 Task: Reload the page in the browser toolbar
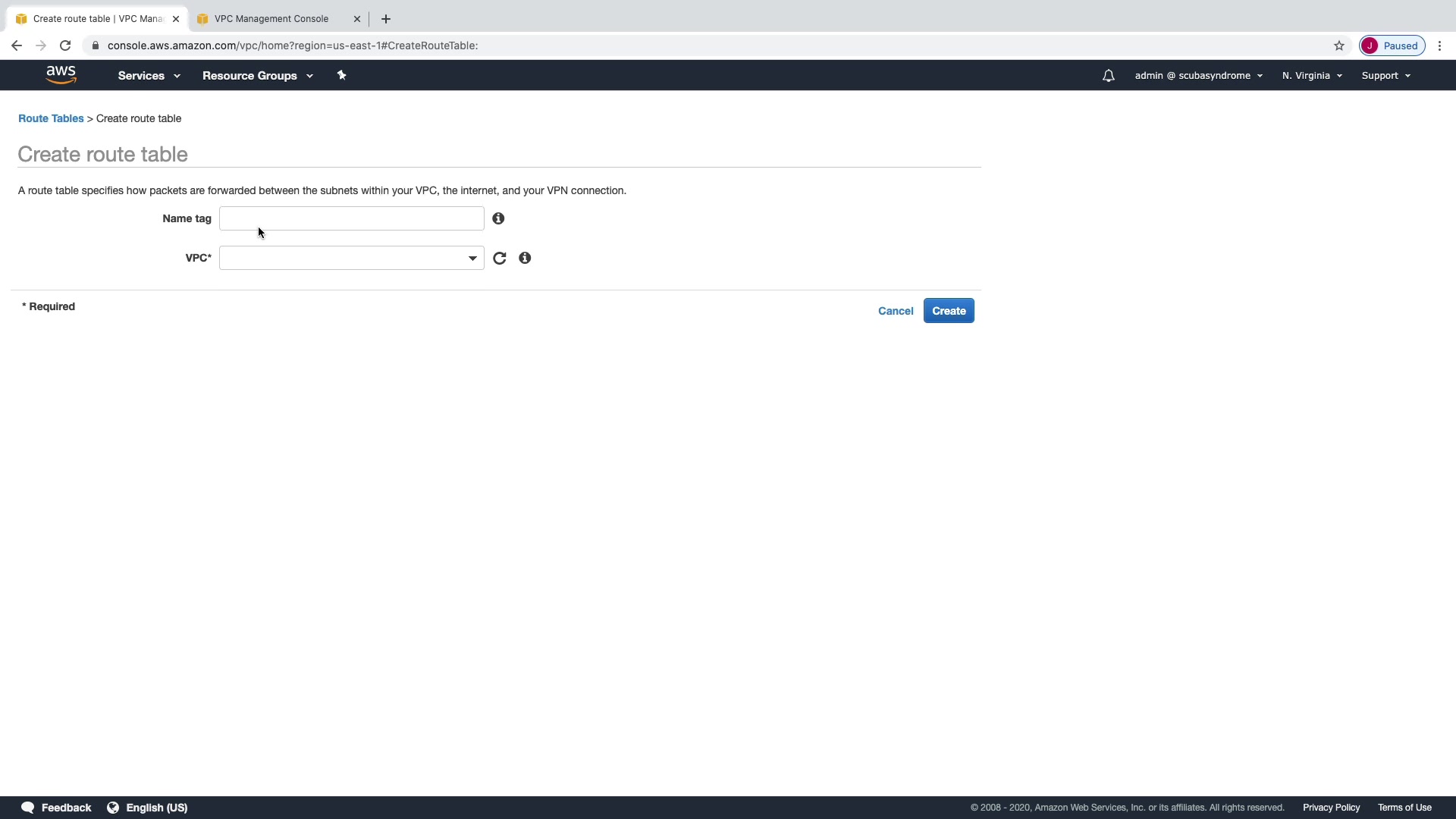point(65,45)
